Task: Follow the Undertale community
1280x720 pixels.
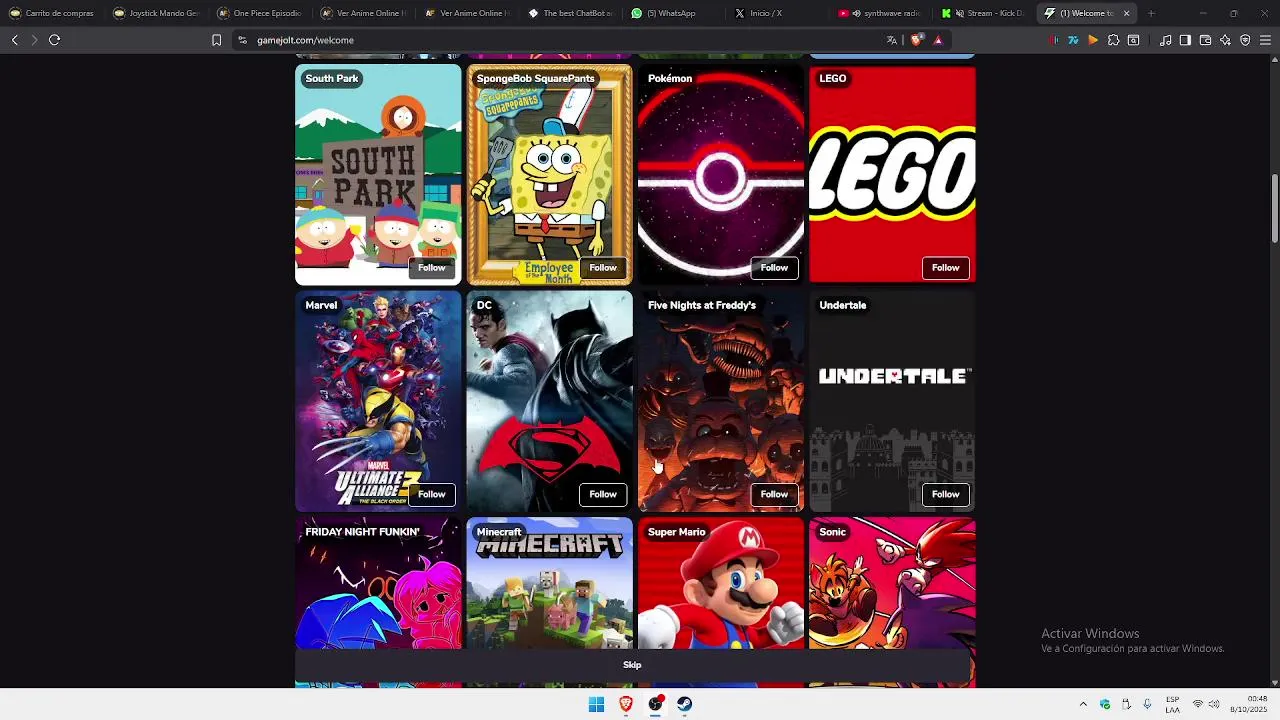Action: point(945,494)
